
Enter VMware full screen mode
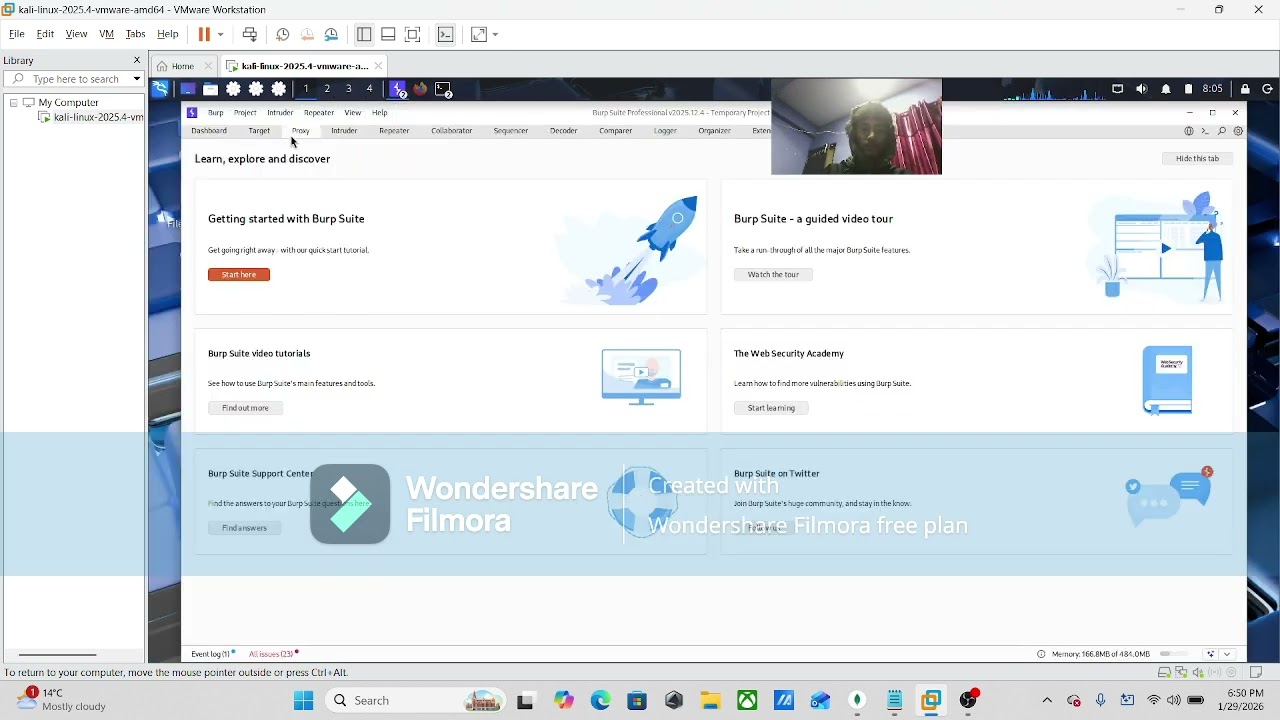tap(412, 34)
